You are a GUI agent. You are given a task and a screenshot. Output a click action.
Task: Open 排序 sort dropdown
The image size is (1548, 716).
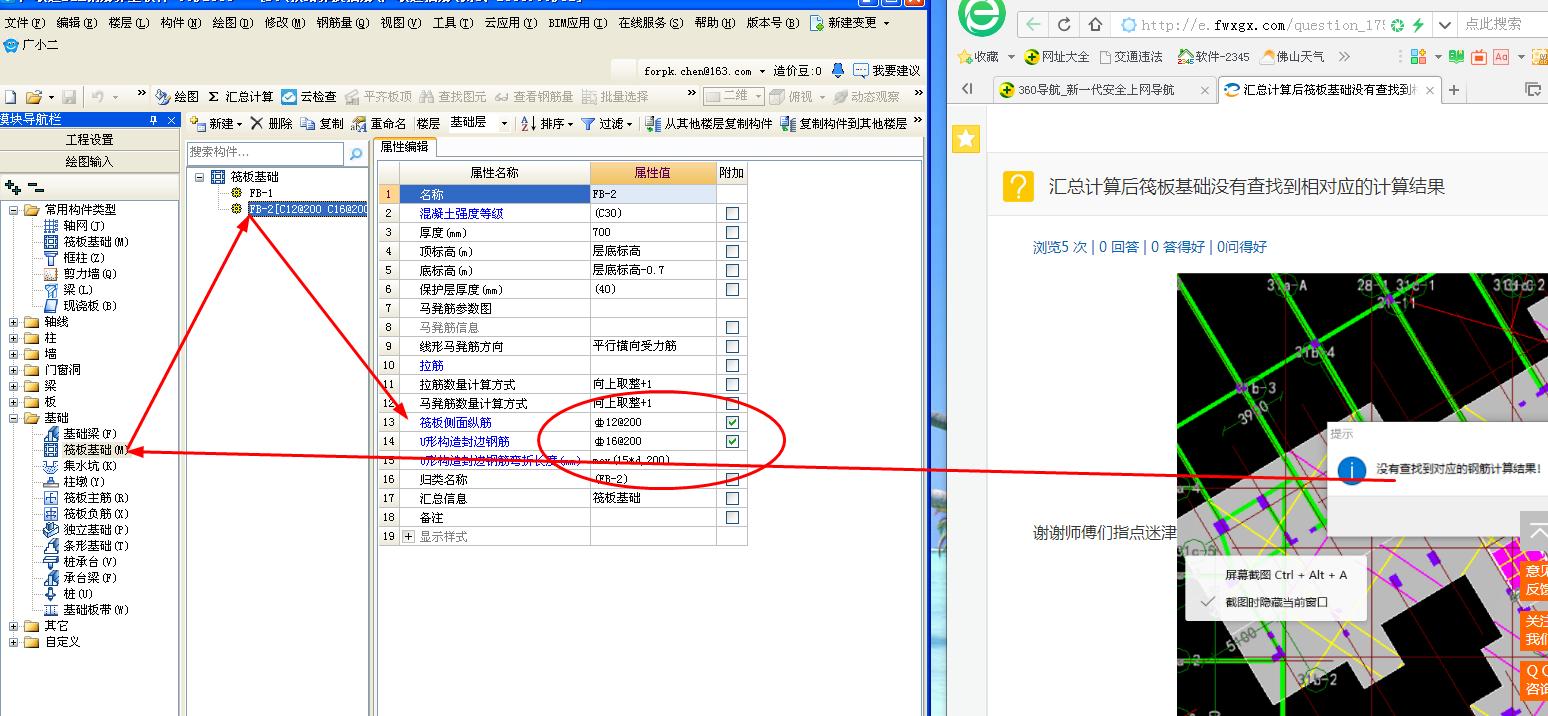[570, 124]
